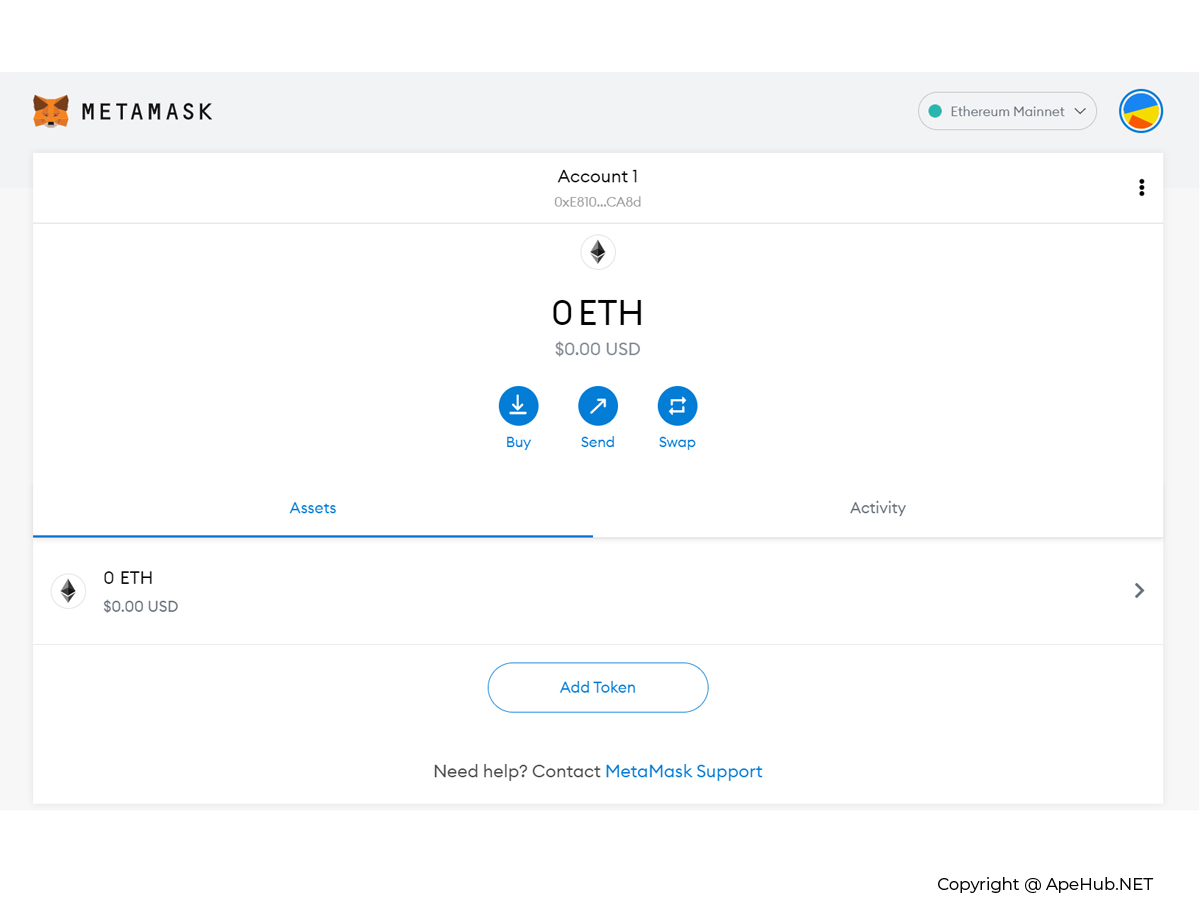Open the account avatar menu
This screenshot has width=1200, height=900.
[1140, 111]
